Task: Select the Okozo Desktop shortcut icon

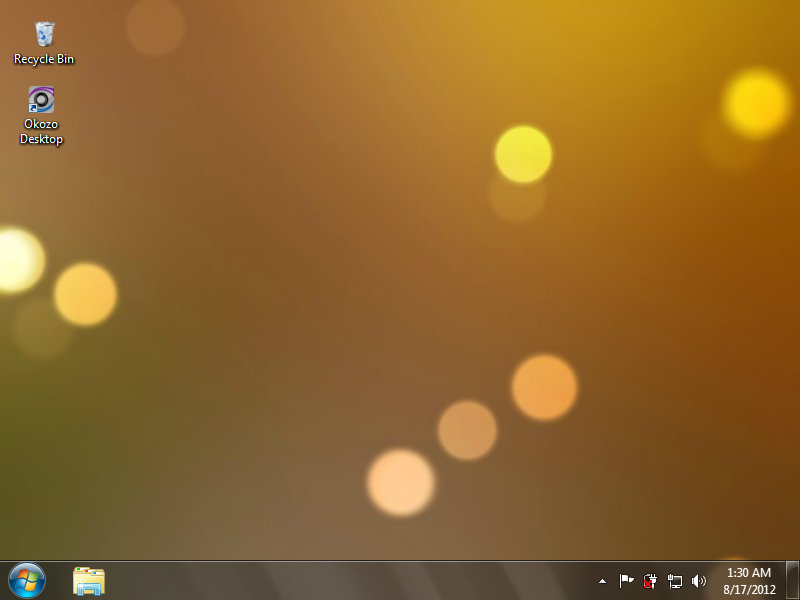Action: pyautogui.click(x=41, y=99)
